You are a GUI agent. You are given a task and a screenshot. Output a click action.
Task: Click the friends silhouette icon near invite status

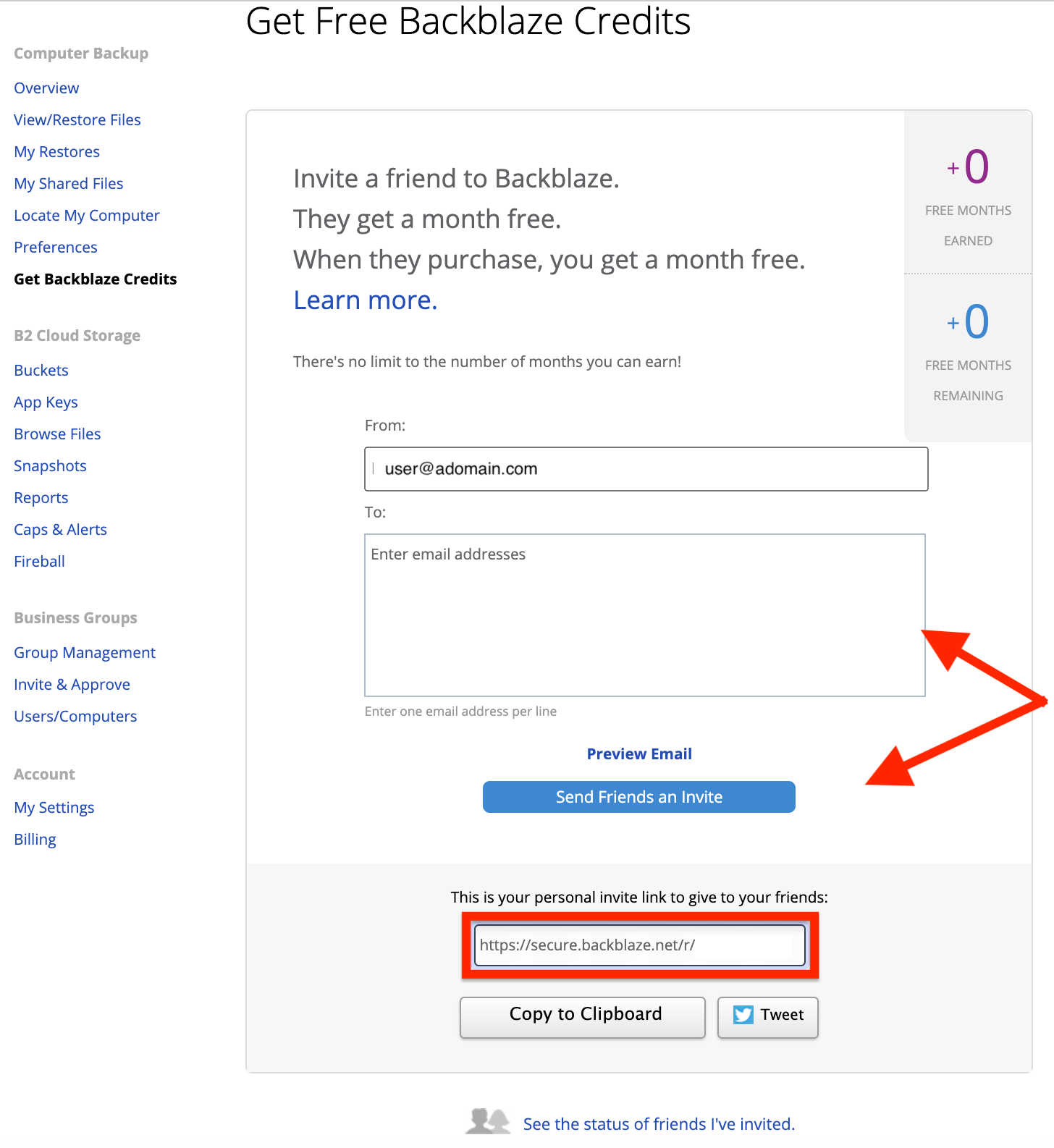tap(488, 1122)
